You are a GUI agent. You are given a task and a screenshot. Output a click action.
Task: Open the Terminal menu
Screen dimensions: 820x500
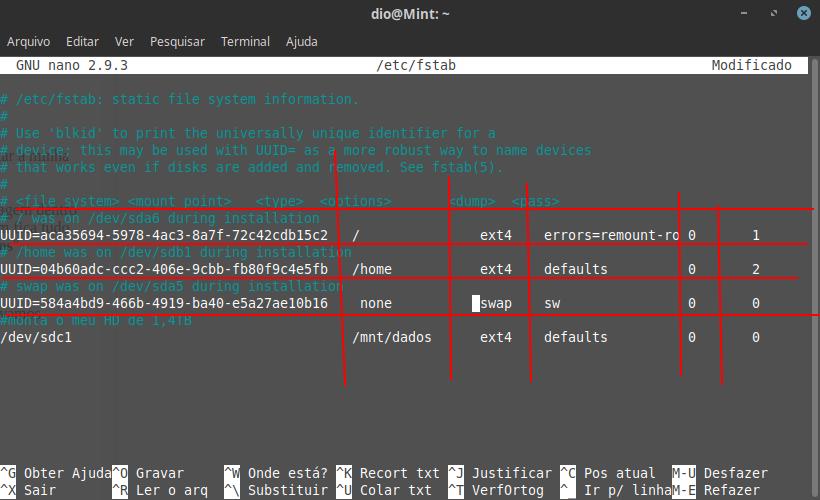tap(245, 42)
